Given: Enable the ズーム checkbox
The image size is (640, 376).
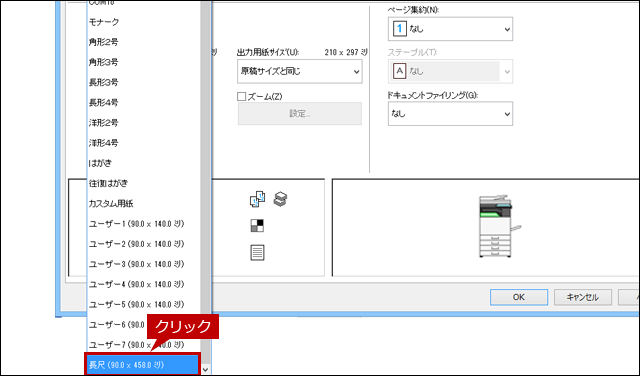Looking at the screenshot, I should [241, 97].
